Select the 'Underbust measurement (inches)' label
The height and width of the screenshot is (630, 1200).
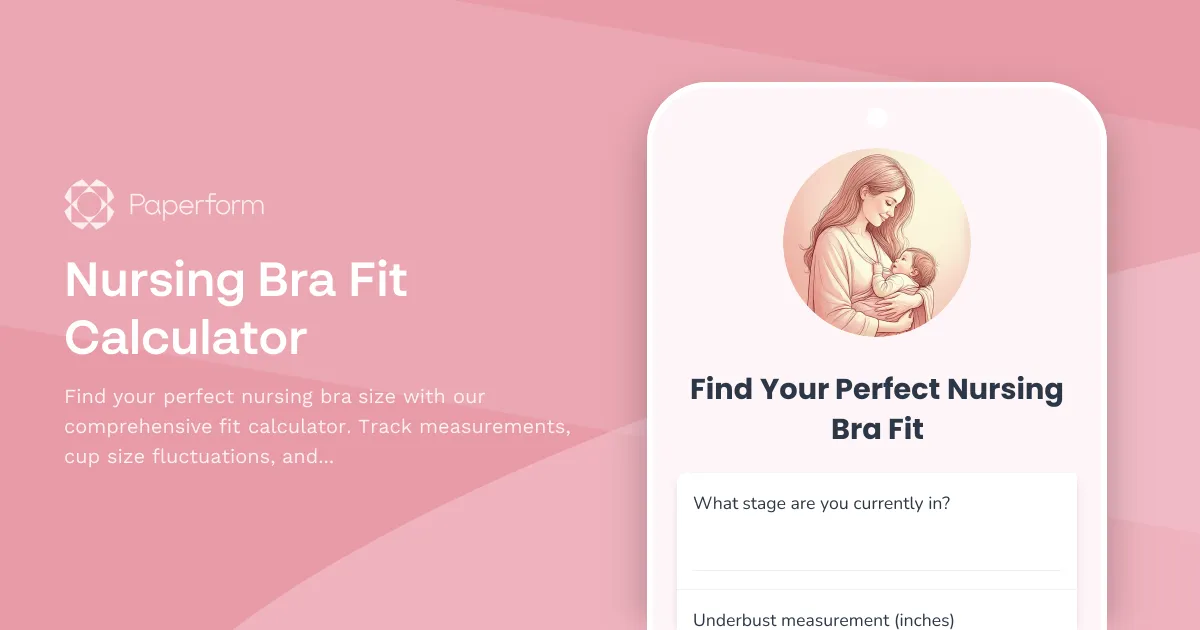[824, 620]
